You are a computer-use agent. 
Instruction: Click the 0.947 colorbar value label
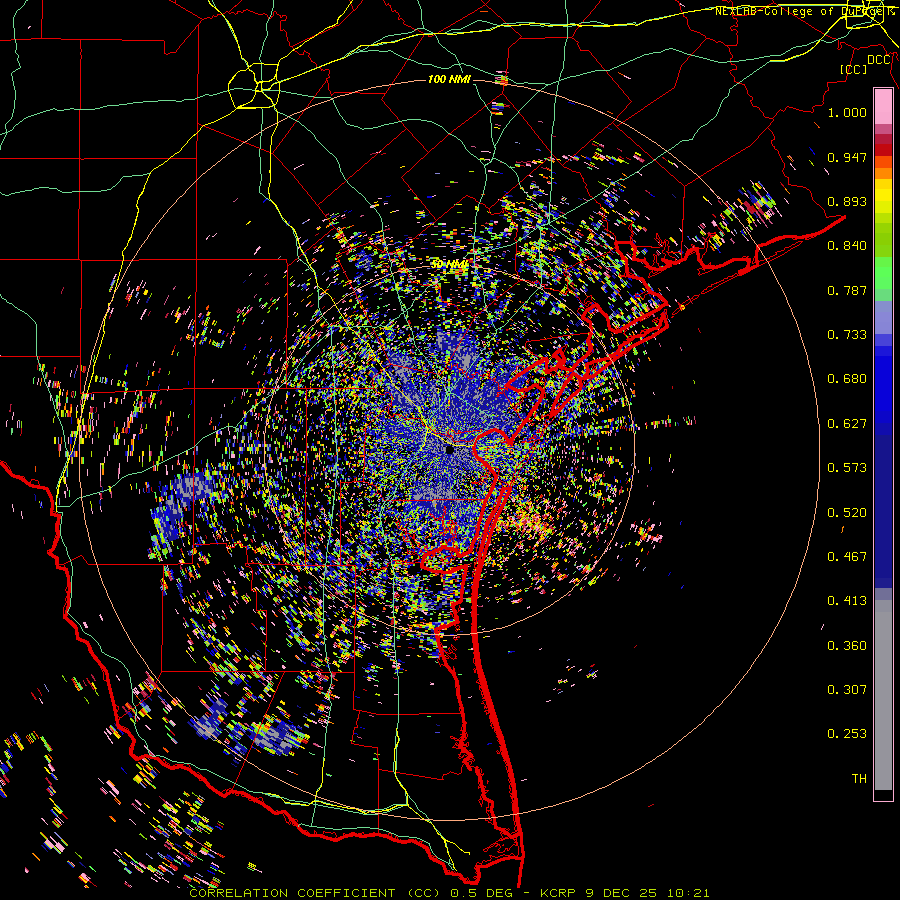pyautogui.click(x=847, y=157)
